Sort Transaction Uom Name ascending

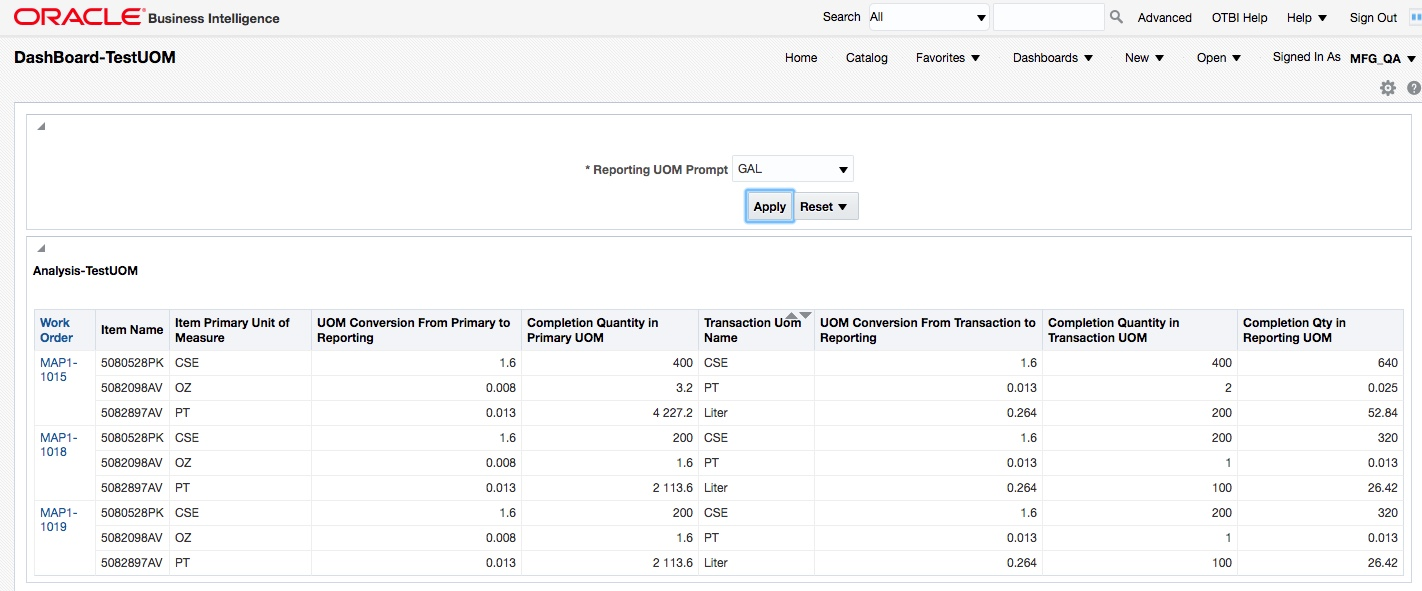[x=792, y=316]
